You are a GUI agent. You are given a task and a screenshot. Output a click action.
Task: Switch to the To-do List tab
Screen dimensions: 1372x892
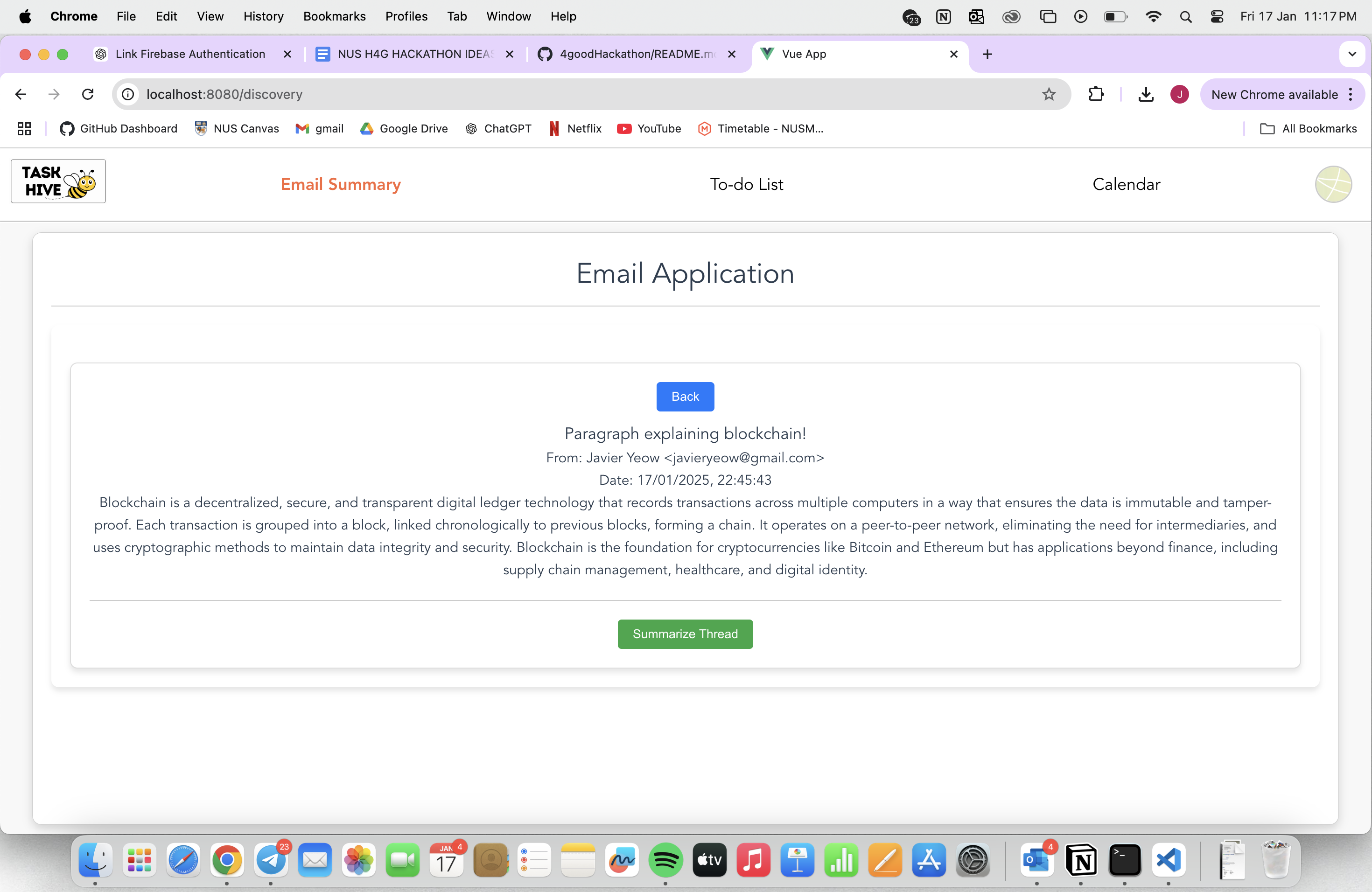(746, 184)
